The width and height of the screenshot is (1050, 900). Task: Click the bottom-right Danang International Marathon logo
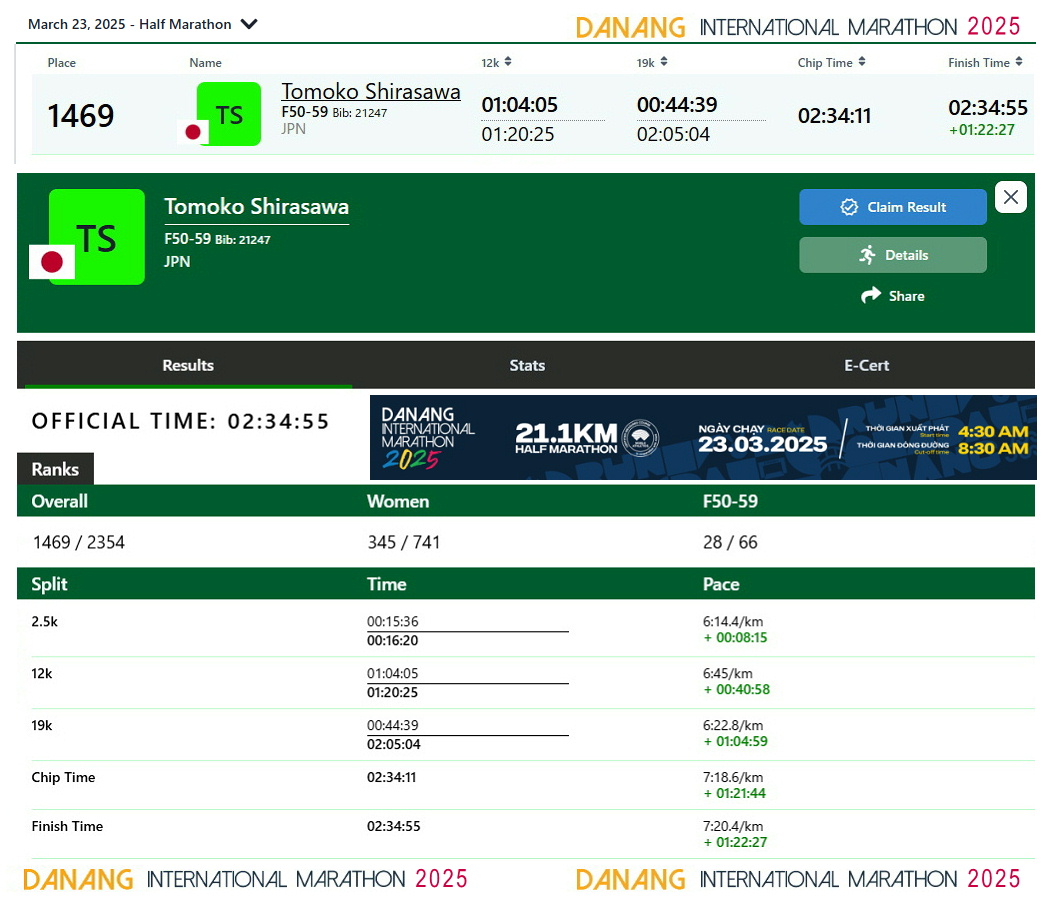click(798, 879)
